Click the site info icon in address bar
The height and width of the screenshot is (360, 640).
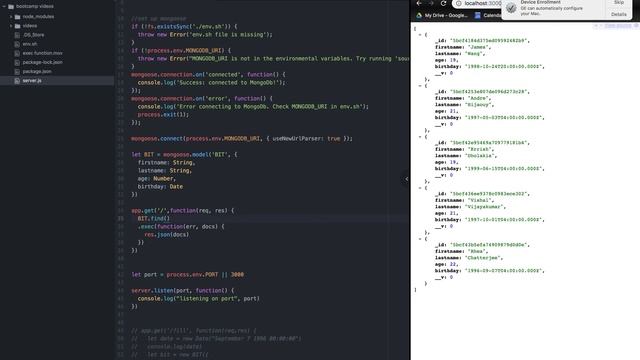click(458, 3)
